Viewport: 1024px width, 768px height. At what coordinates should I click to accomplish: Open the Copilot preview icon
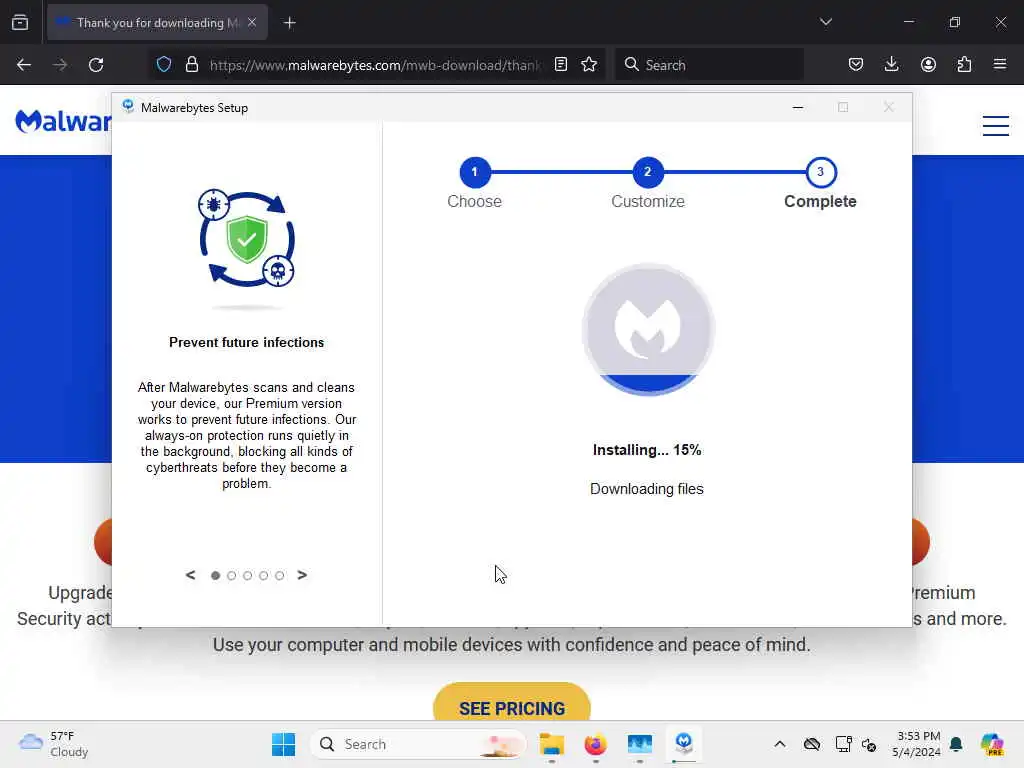992,744
